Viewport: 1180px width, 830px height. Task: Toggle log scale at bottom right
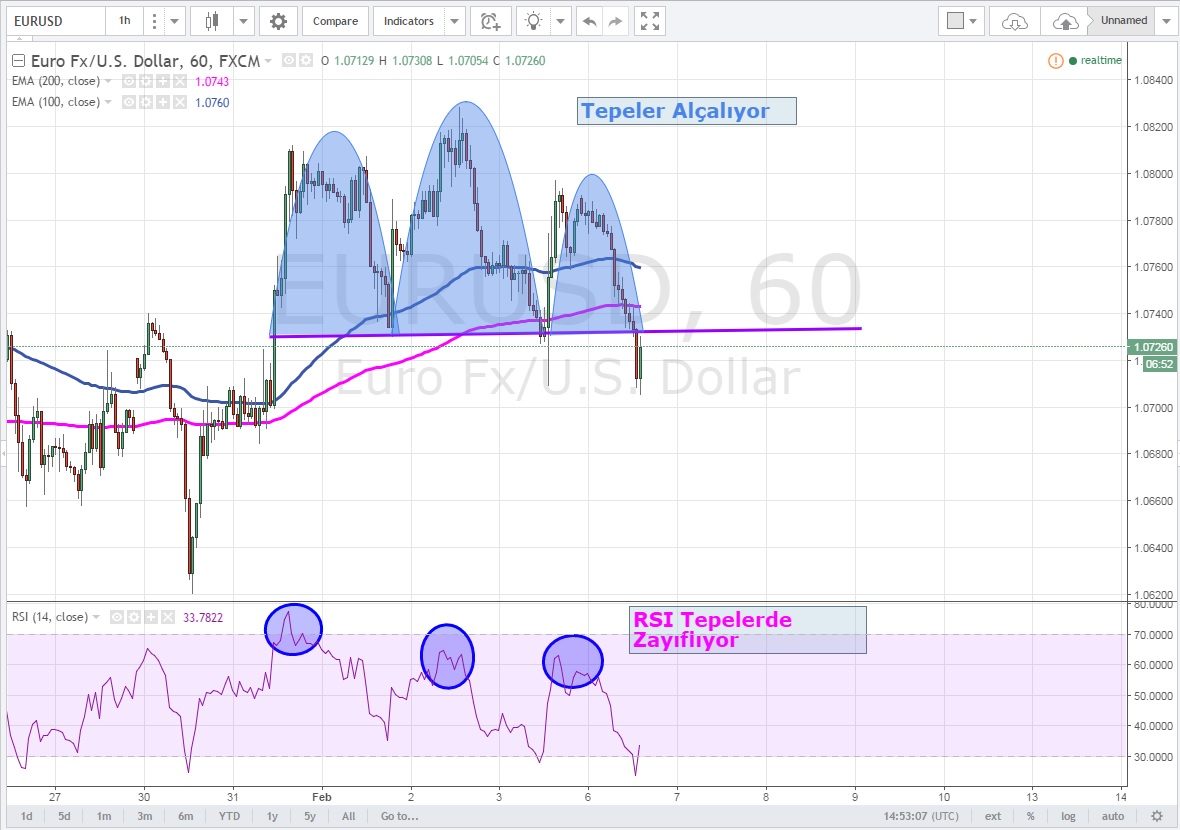pos(1068,816)
